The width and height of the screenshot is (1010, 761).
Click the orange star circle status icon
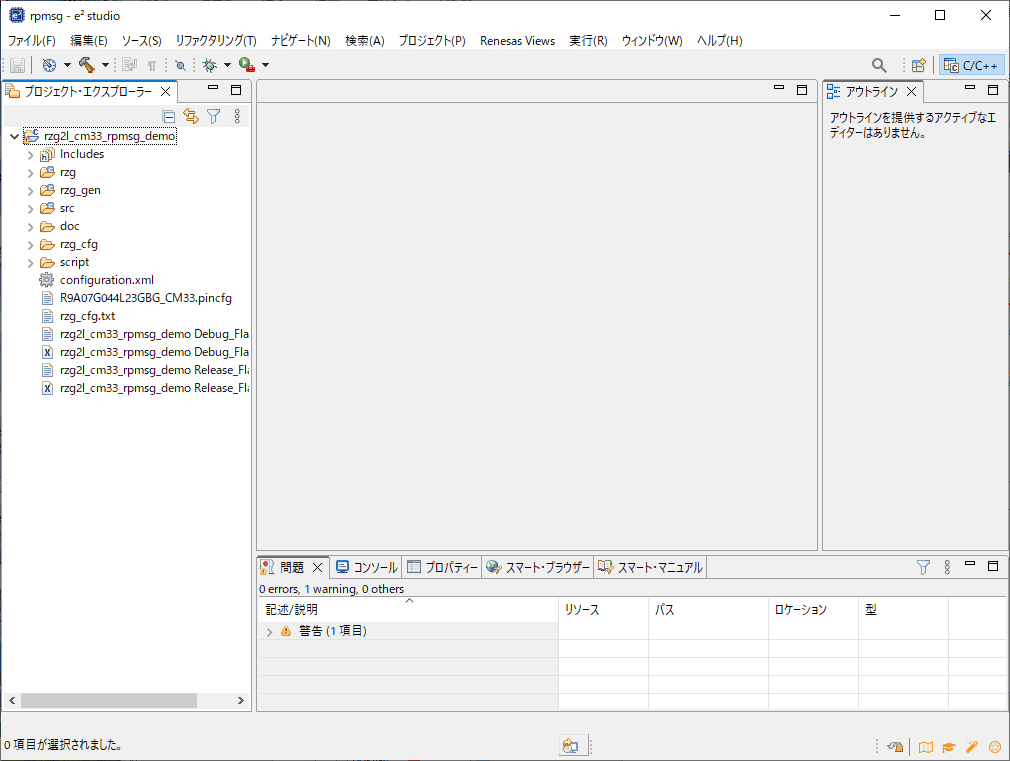point(995,747)
